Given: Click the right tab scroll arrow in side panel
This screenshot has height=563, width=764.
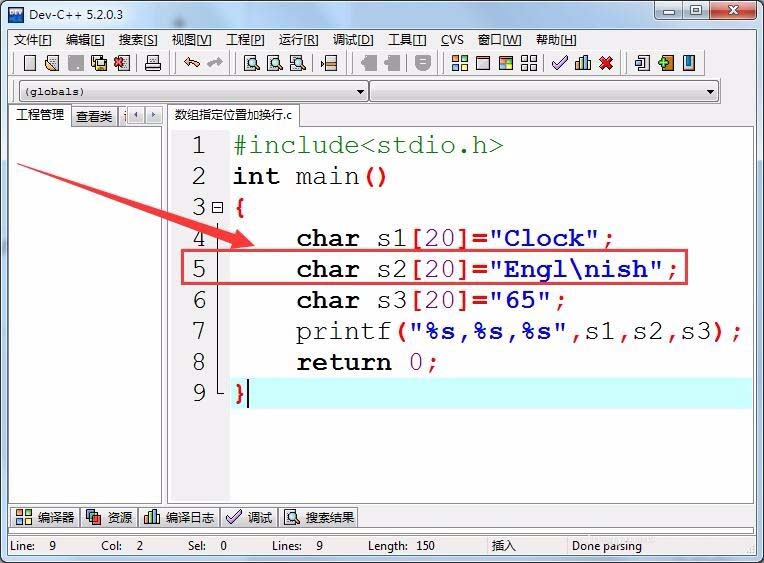Looking at the screenshot, I should (x=153, y=116).
